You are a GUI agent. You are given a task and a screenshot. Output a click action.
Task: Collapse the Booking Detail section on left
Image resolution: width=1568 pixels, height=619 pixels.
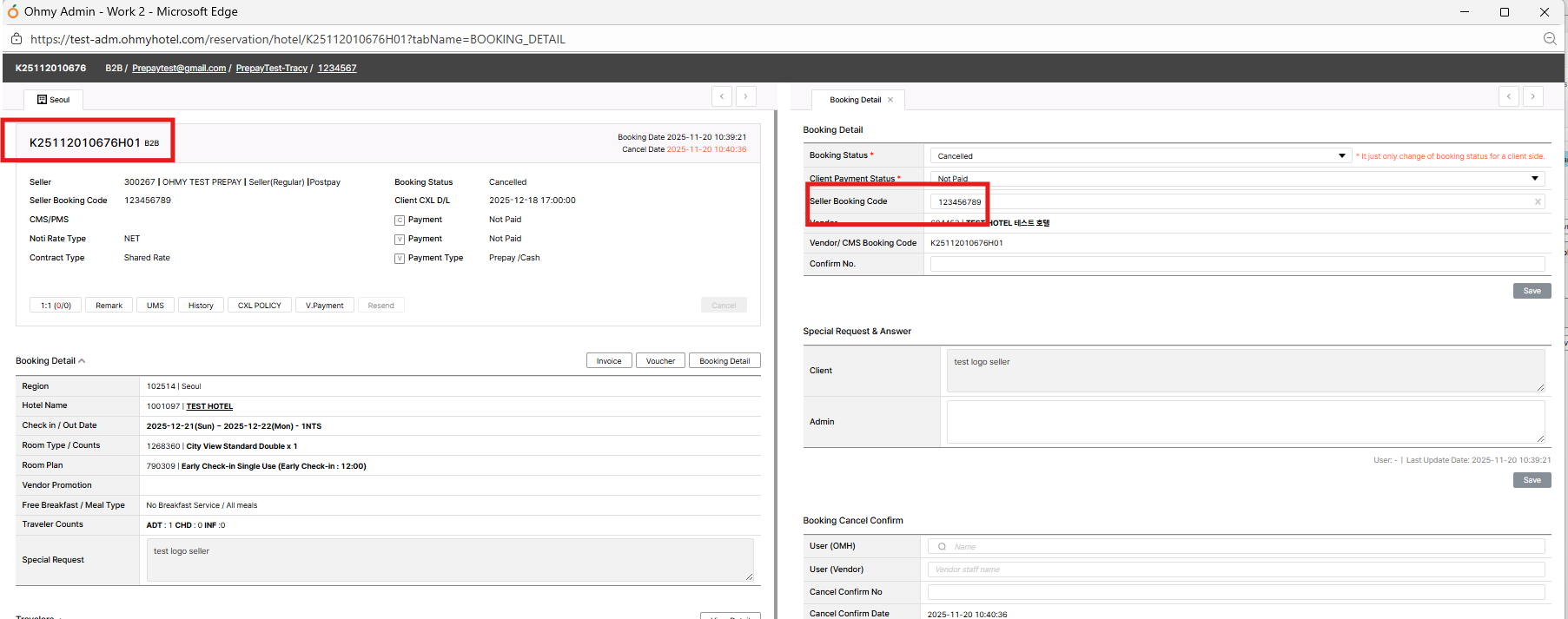82,361
